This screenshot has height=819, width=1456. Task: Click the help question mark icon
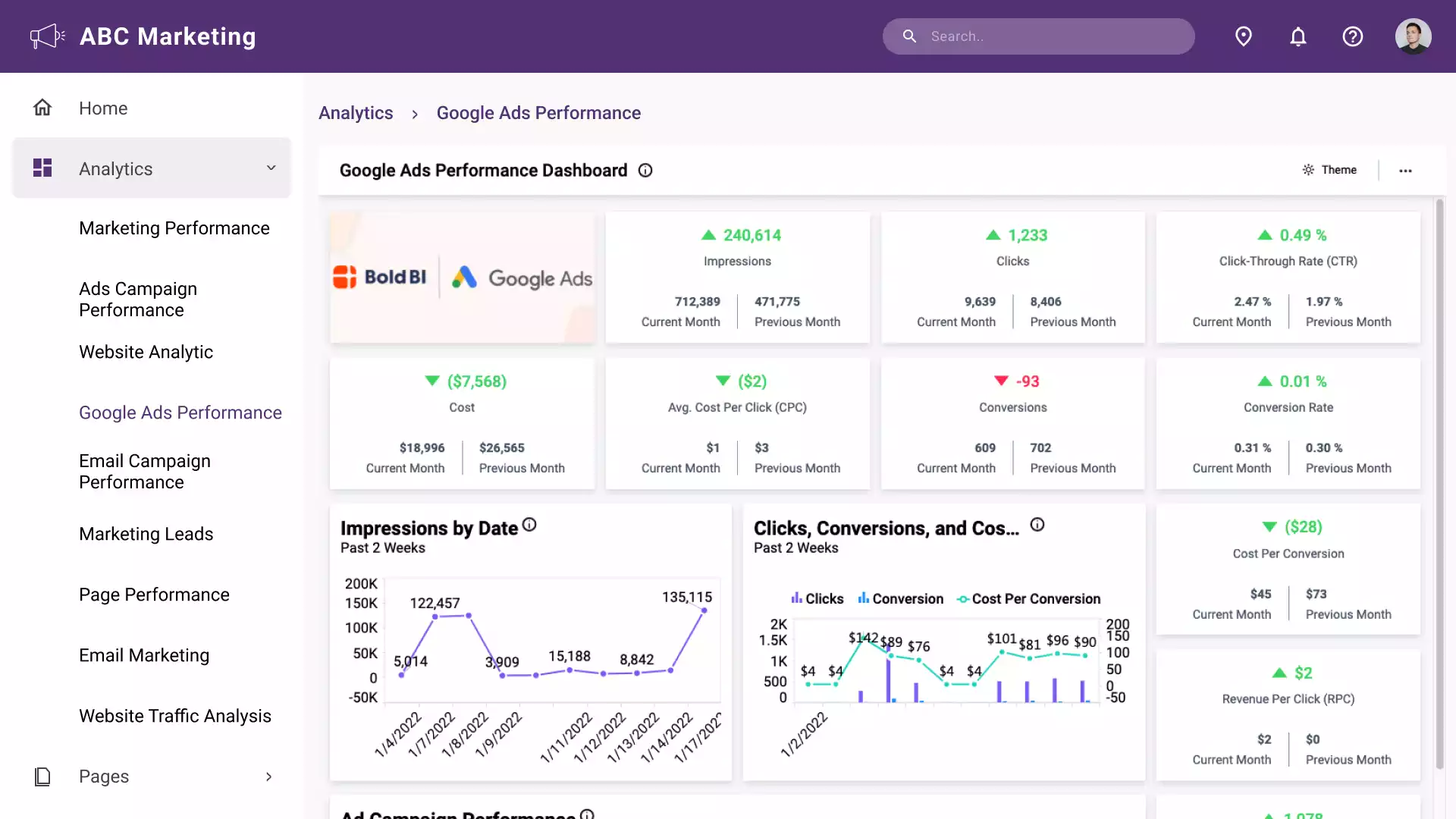[x=1353, y=36]
